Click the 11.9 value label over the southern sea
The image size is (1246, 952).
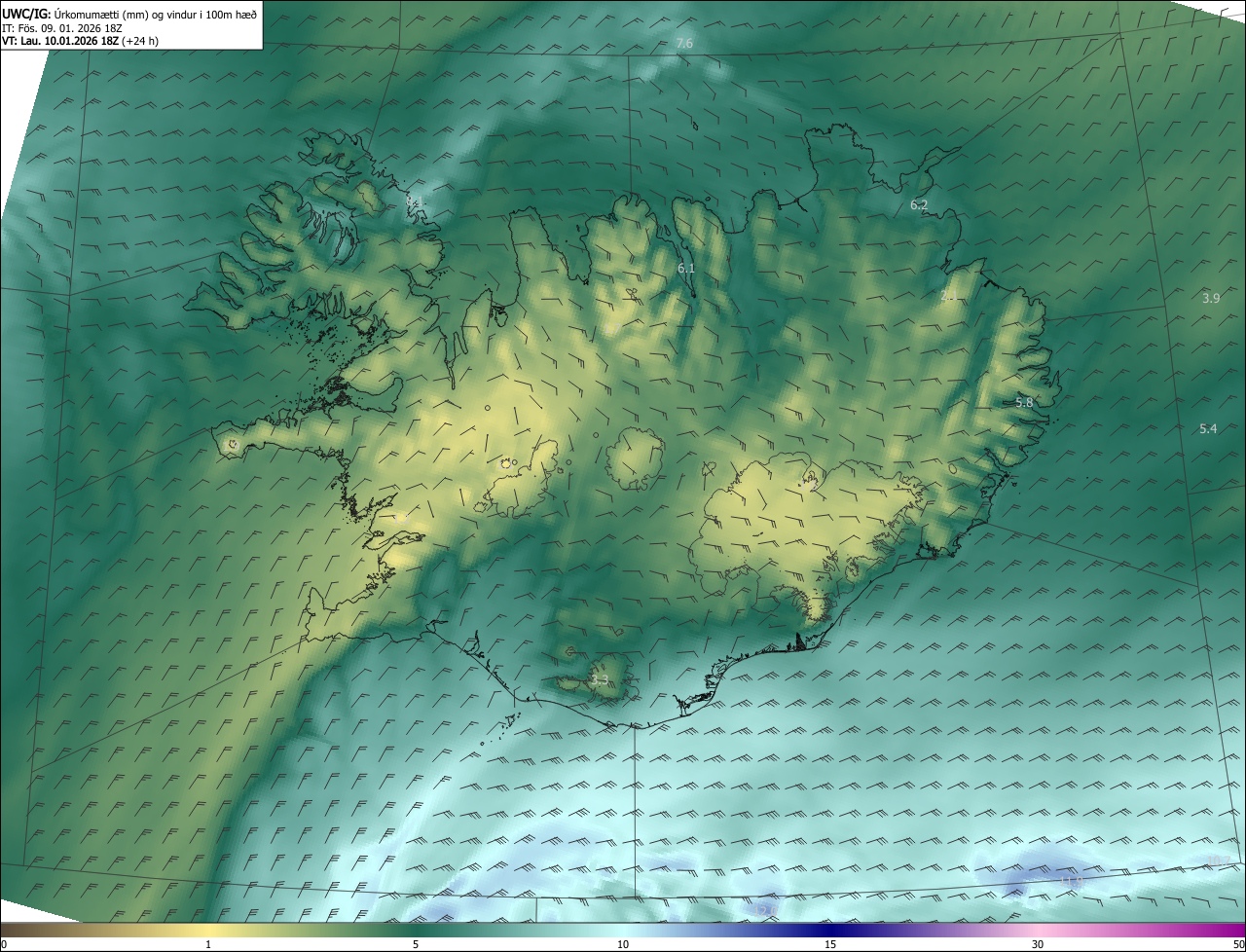(x=1072, y=881)
